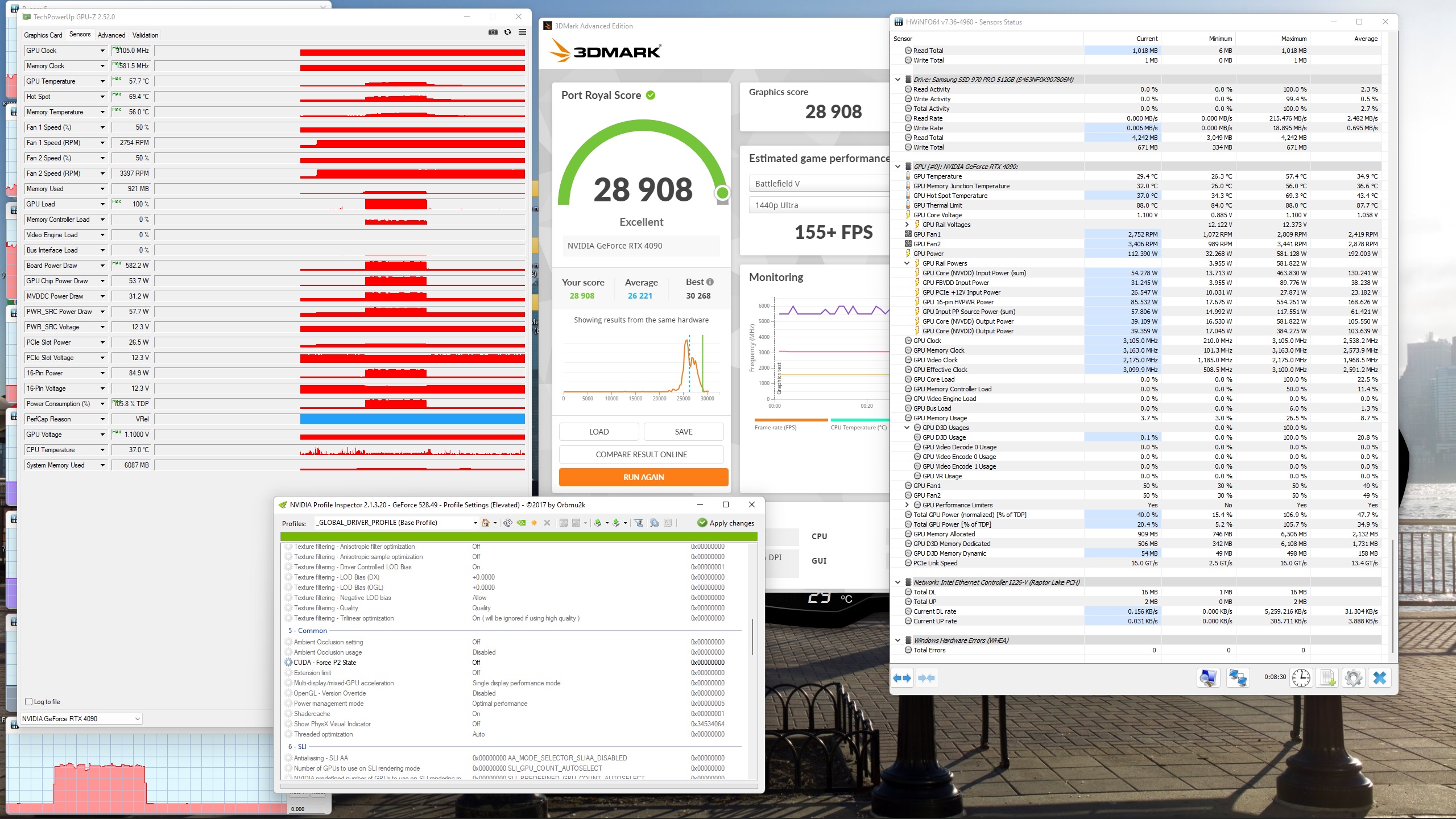Click the GPU-Z refresh icon
This screenshot has height=819, width=1456.
tap(507, 32)
